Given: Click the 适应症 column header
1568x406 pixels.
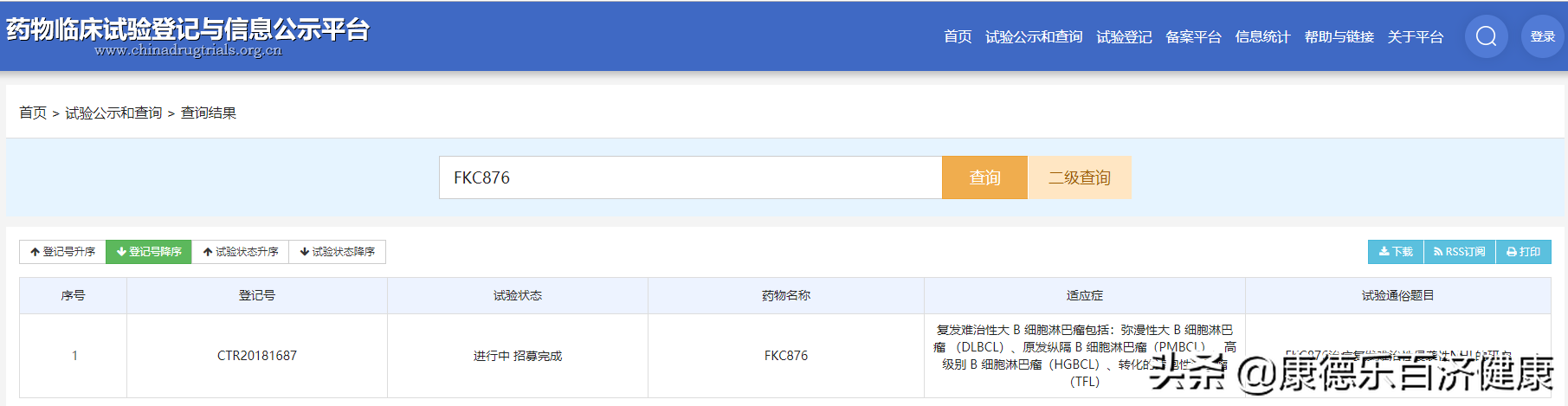Looking at the screenshot, I should click(1085, 296).
